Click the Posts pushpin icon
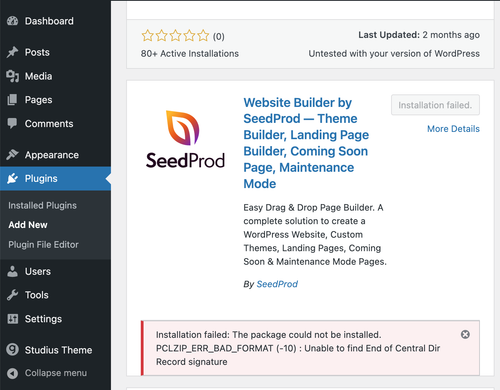Viewport: 500px width, 390px height. pos(13,52)
